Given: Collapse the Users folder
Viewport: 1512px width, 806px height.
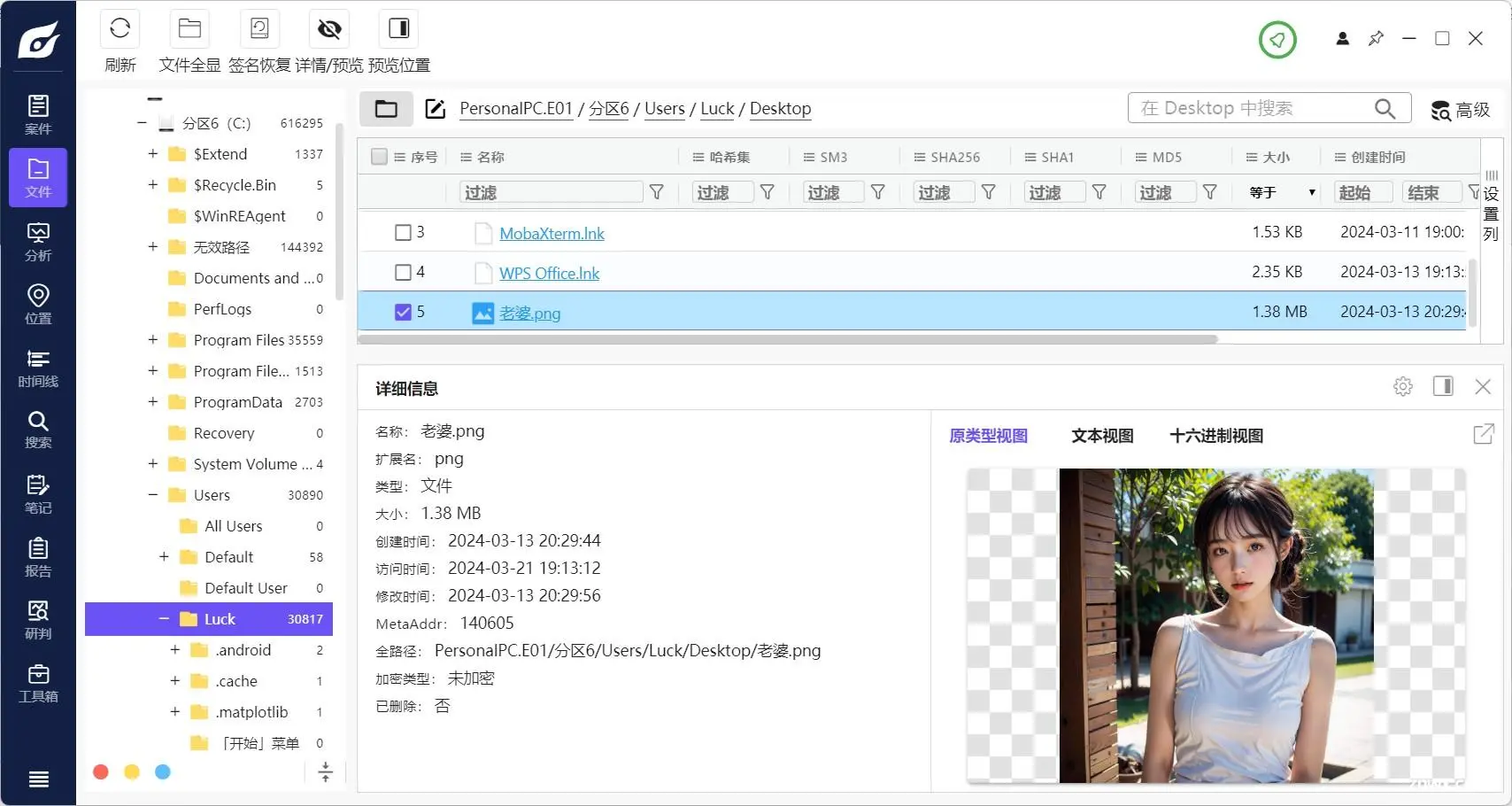Looking at the screenshot, I should tap(152, 495).
